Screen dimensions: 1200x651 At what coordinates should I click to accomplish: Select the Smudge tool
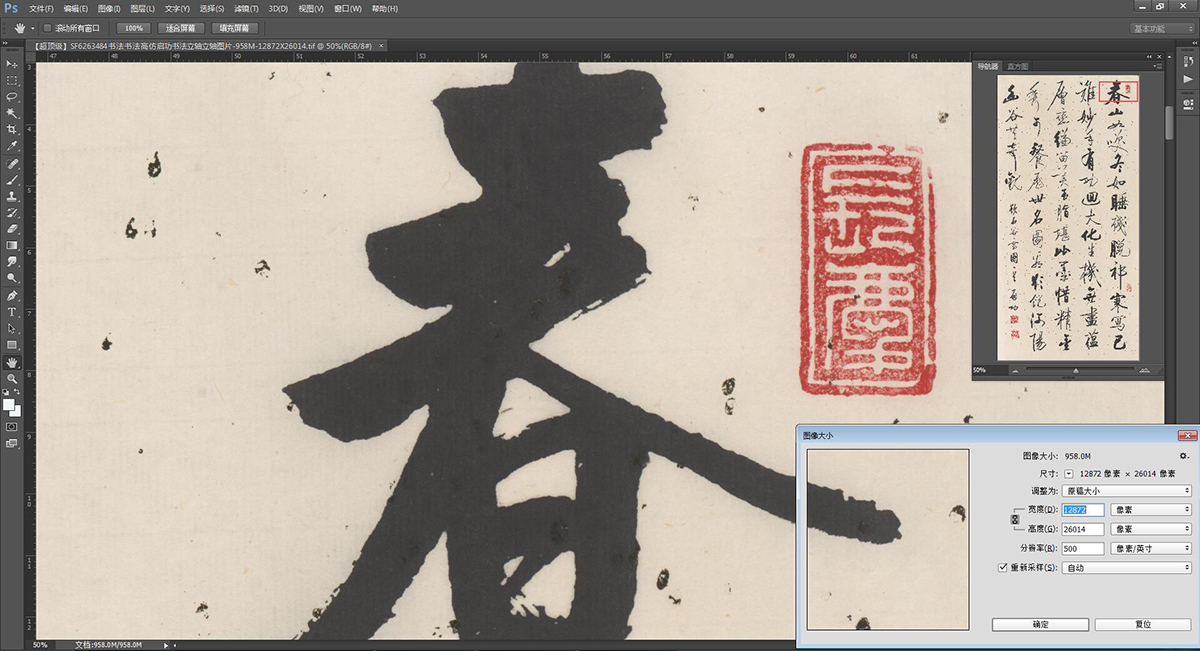[12, 261]
